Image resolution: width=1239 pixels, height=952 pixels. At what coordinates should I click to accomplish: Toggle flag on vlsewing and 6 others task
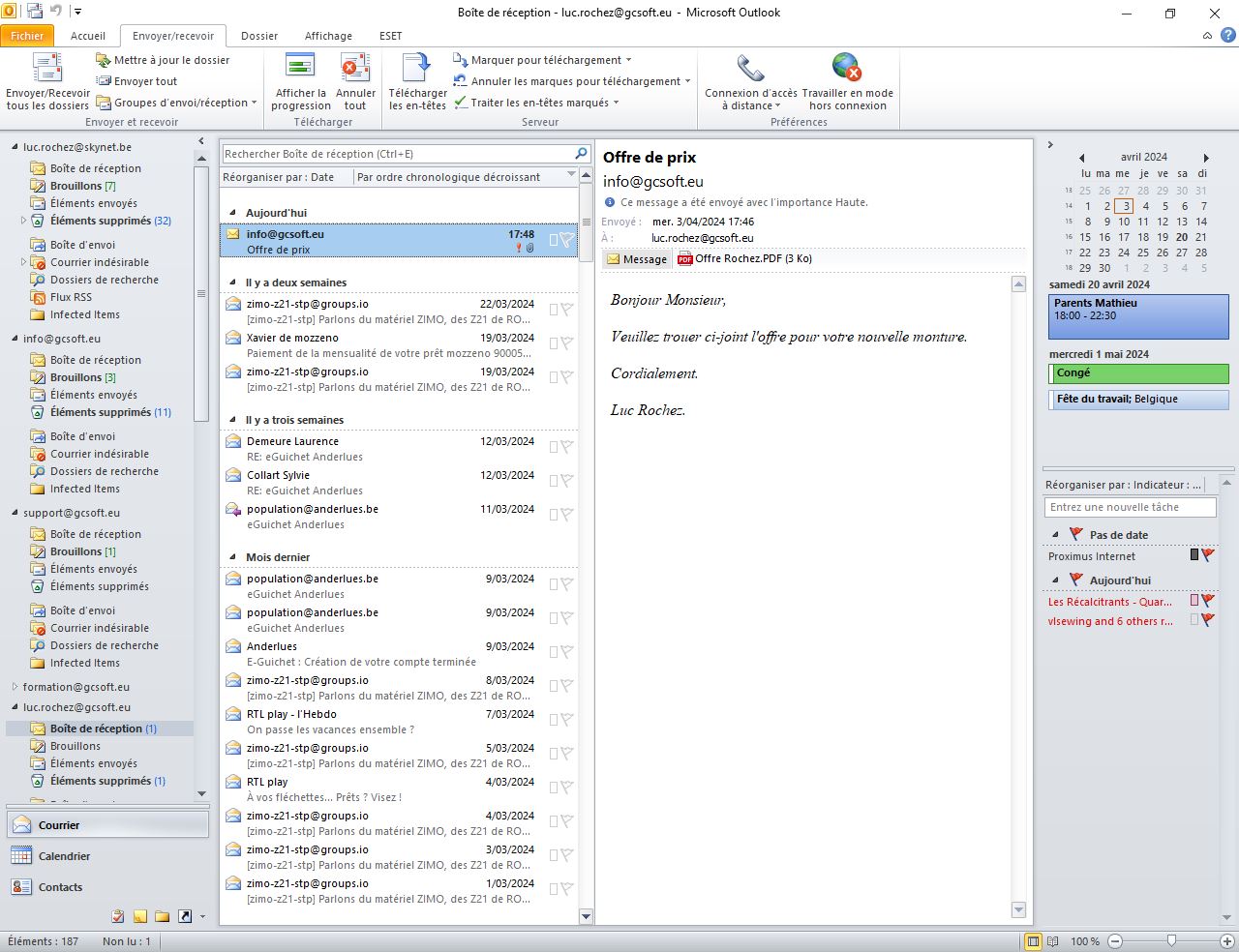[x=1208, y=620]
